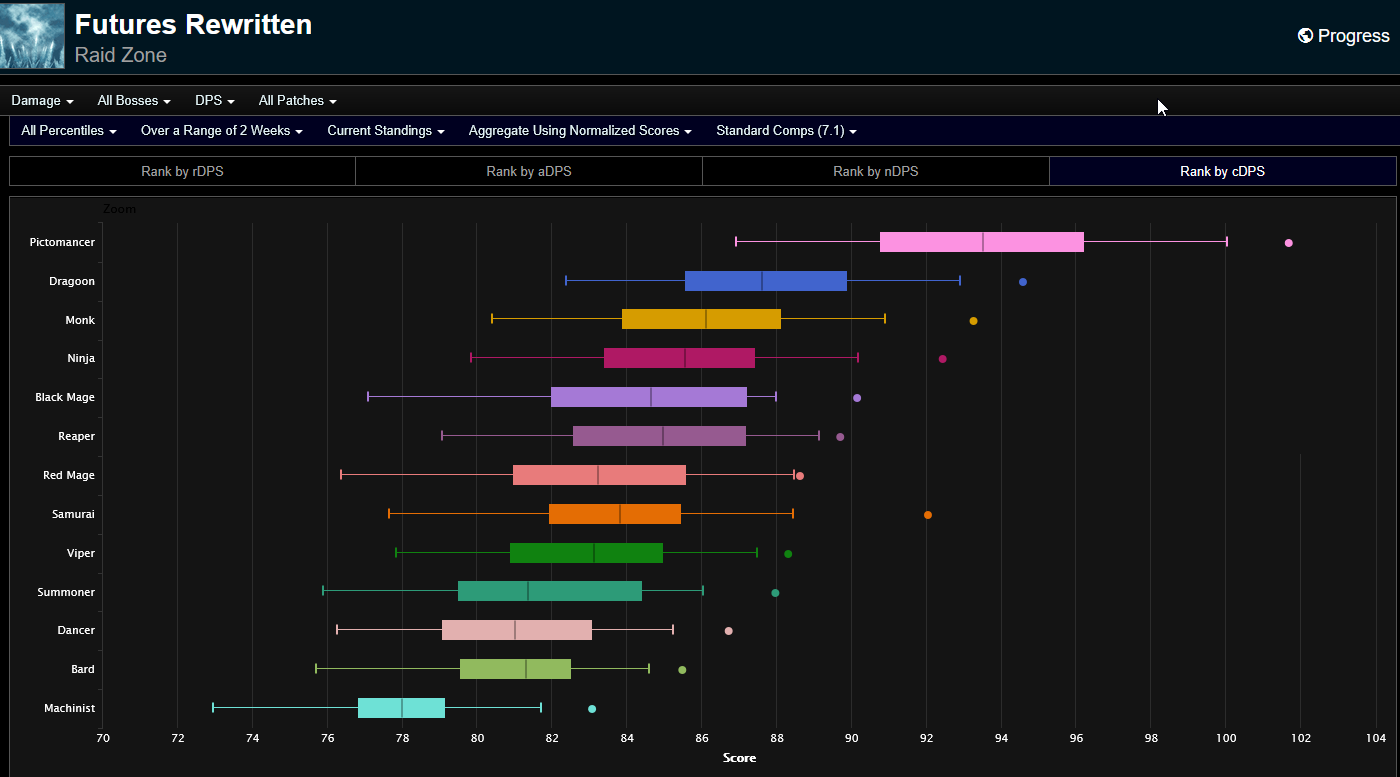Click the Futures Rewritten page title

coord(193,24)
